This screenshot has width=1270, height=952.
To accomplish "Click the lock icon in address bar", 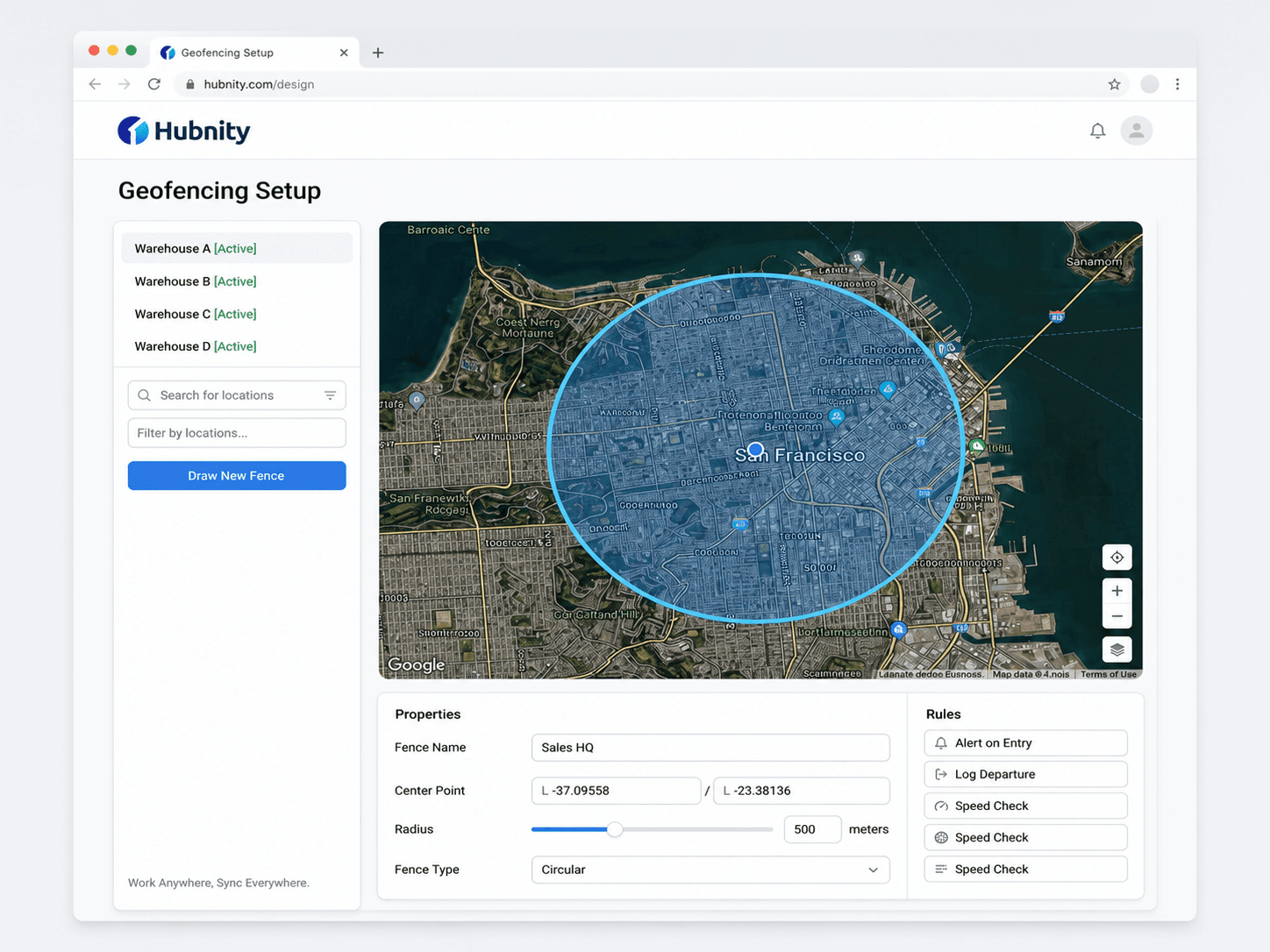I will pos(189,84).
